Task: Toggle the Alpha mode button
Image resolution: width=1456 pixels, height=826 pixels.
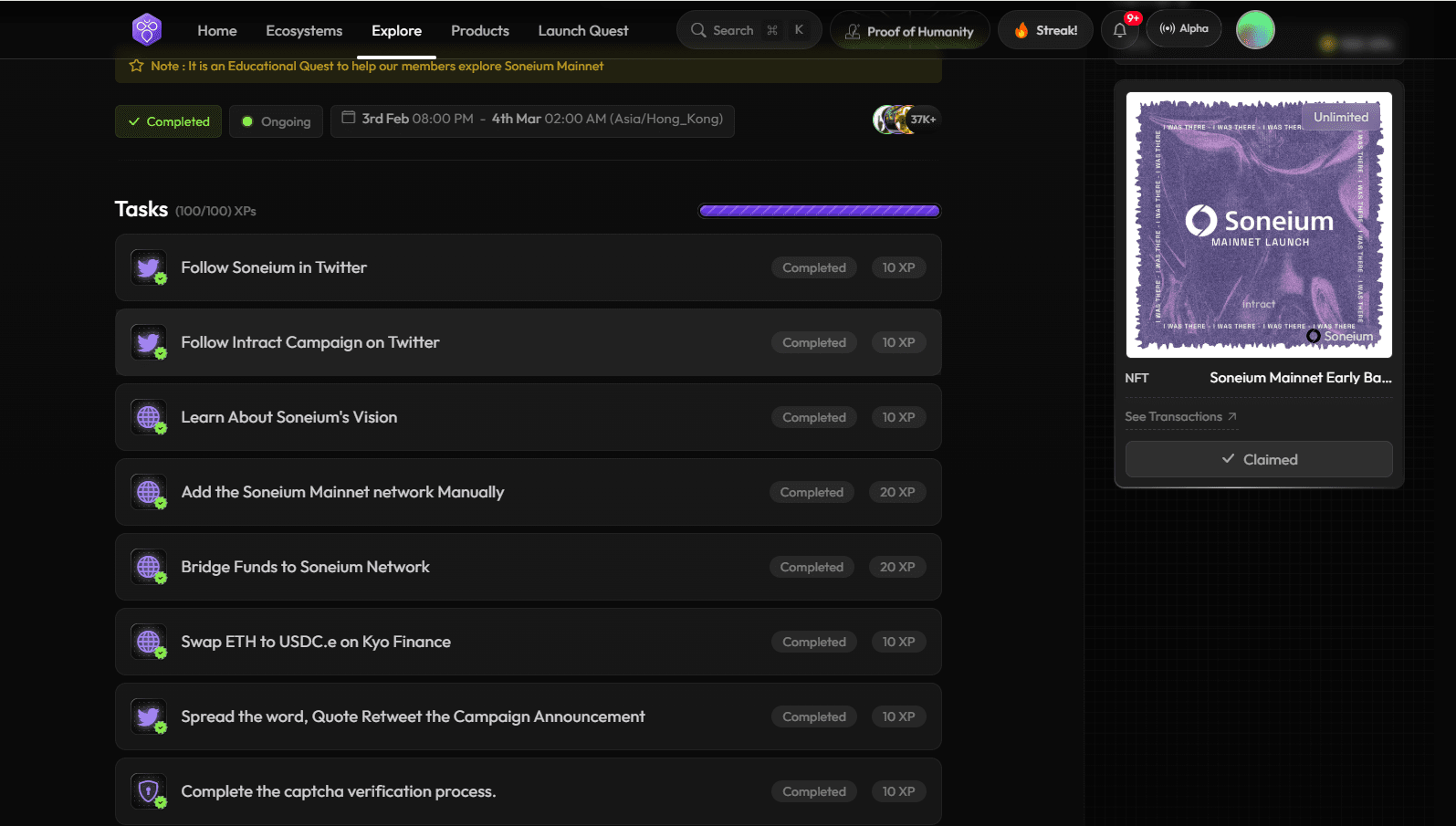Action: [1184, 29]
